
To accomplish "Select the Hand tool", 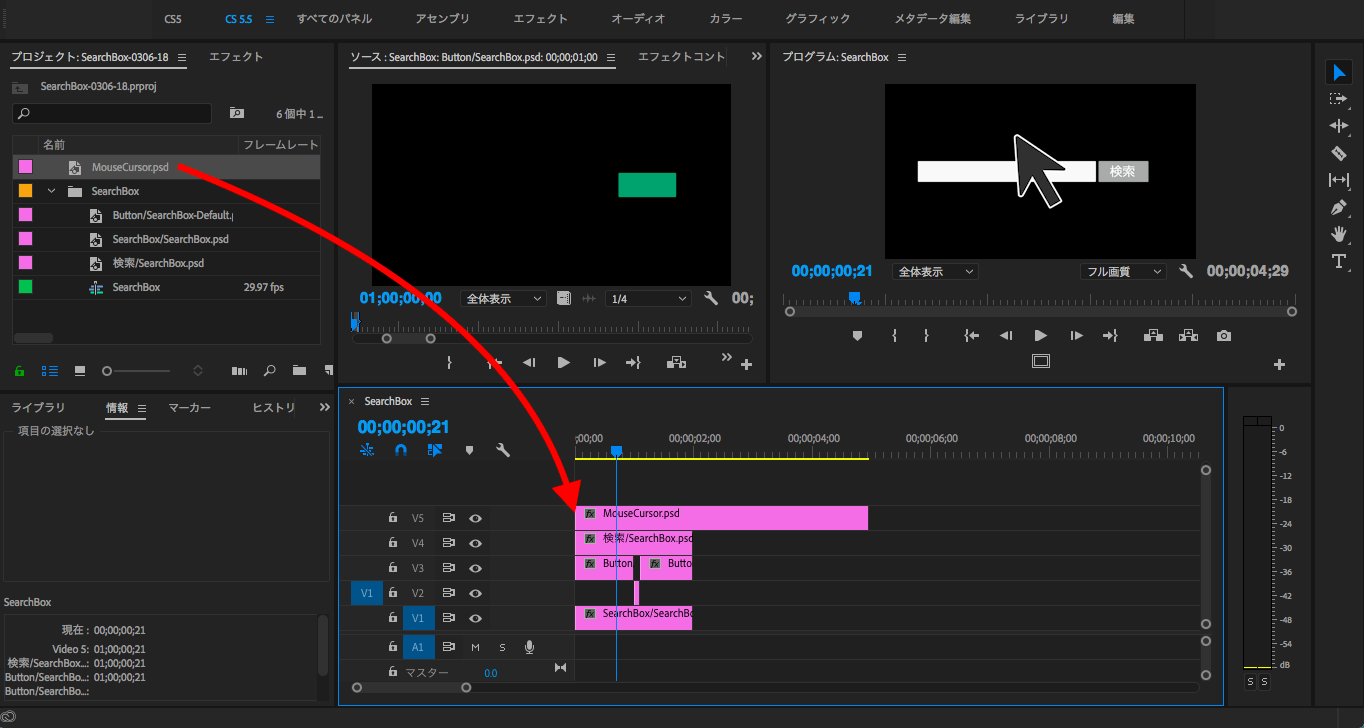I will (x=1338, y=234).
